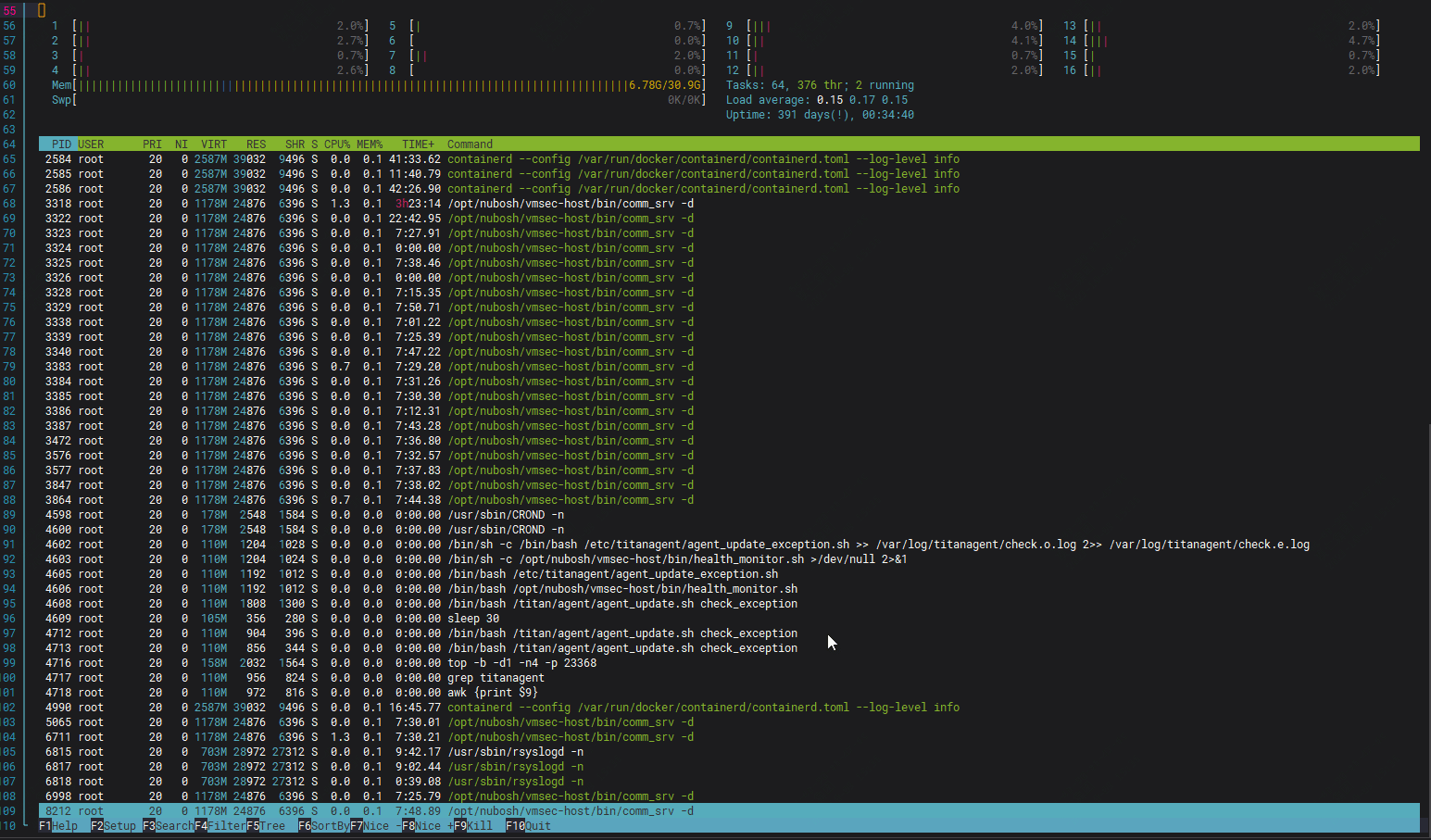Screen dimensions: 1431x840
Task: Open the F4 Filter option
Action: coord(220,826)
